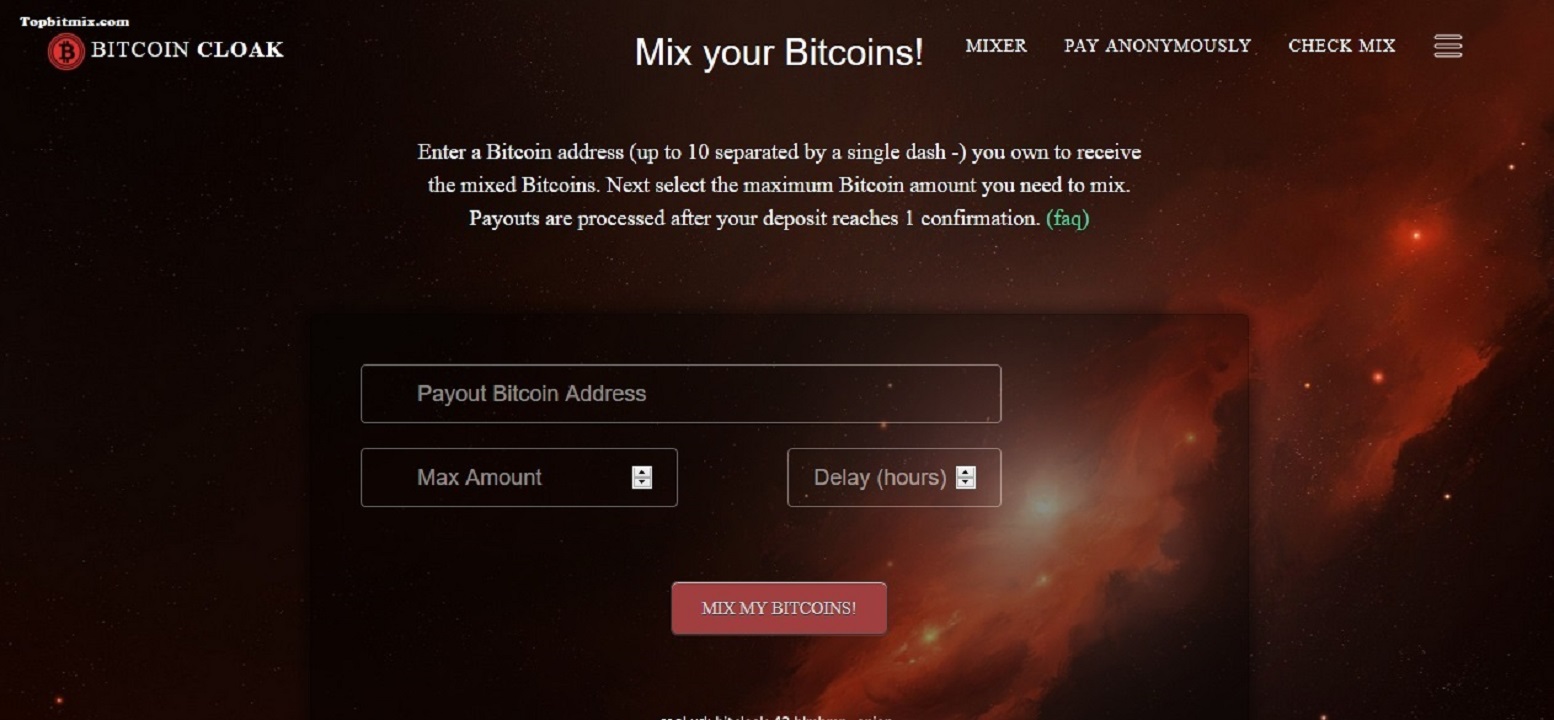Decrease Max Amount with down arrow

coord(642,483)
